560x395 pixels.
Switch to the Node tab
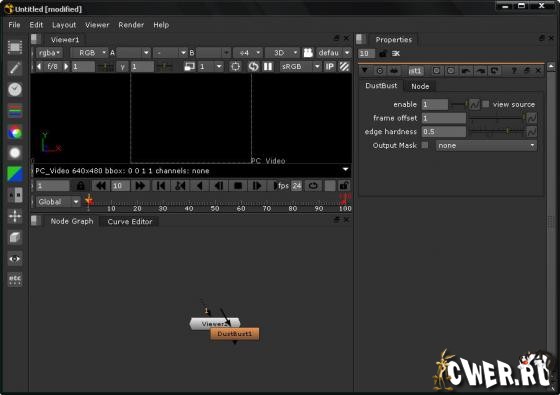[x=420, y=86]
